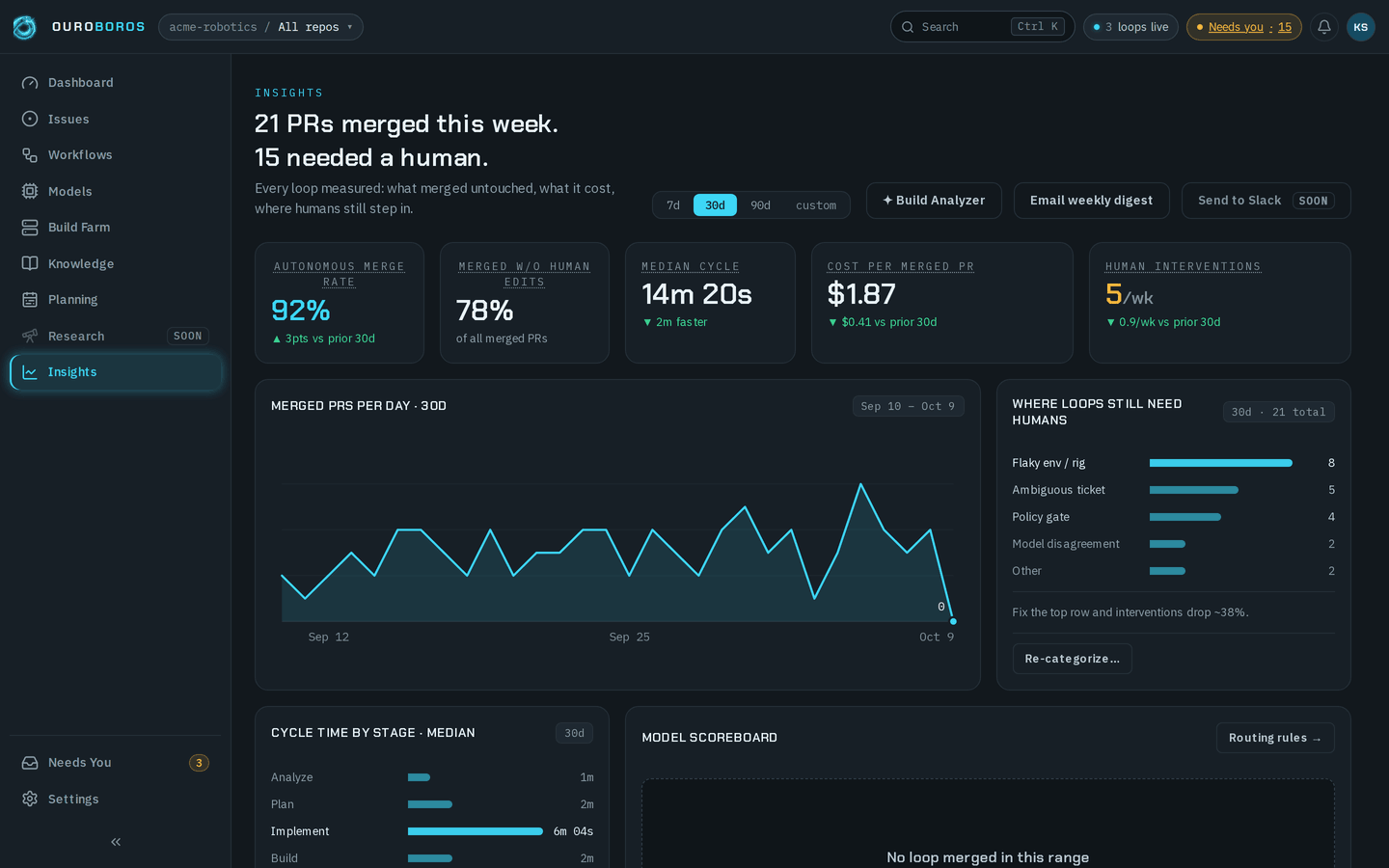Click the Model disagreement row

[x=1173, y=544]
